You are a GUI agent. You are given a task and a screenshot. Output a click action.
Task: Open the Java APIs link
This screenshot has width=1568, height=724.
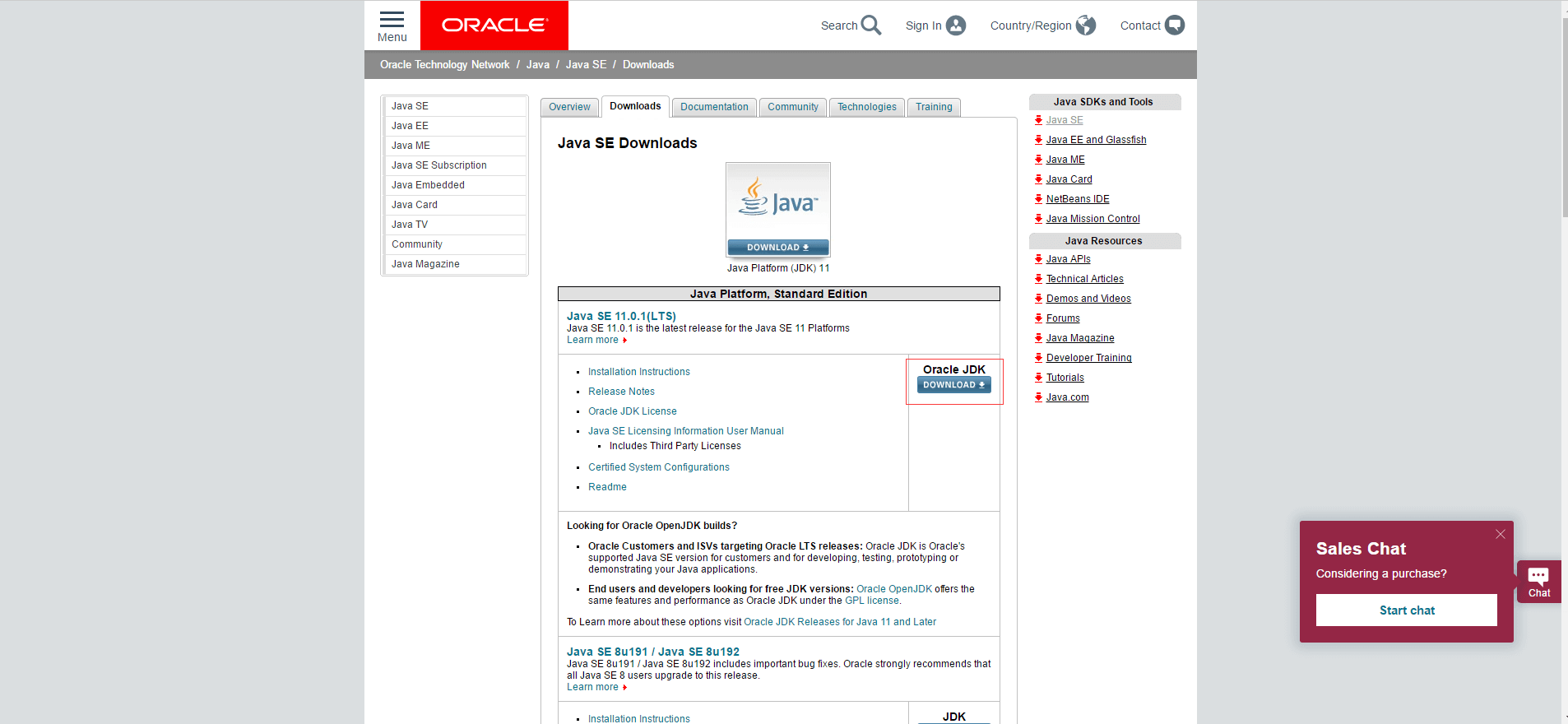(1068, 259)
